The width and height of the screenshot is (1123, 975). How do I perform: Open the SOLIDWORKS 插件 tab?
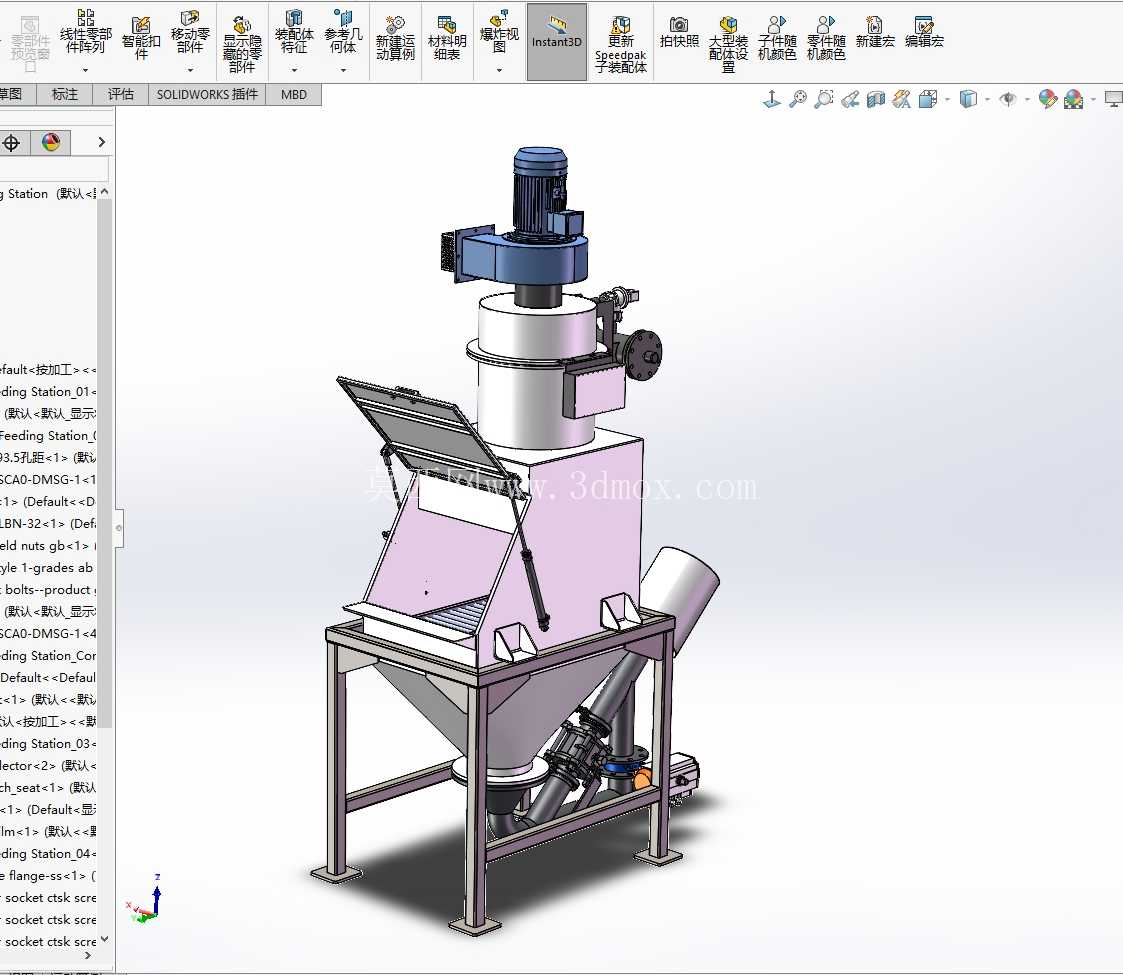point(207,95)
